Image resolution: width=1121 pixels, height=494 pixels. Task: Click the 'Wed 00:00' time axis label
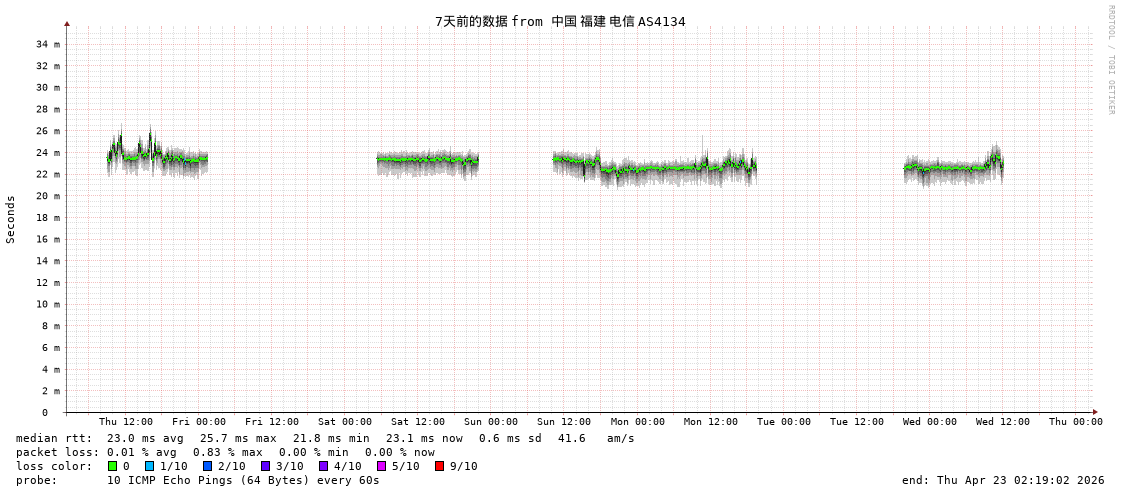pyautogui.click(x=929, y=422)
